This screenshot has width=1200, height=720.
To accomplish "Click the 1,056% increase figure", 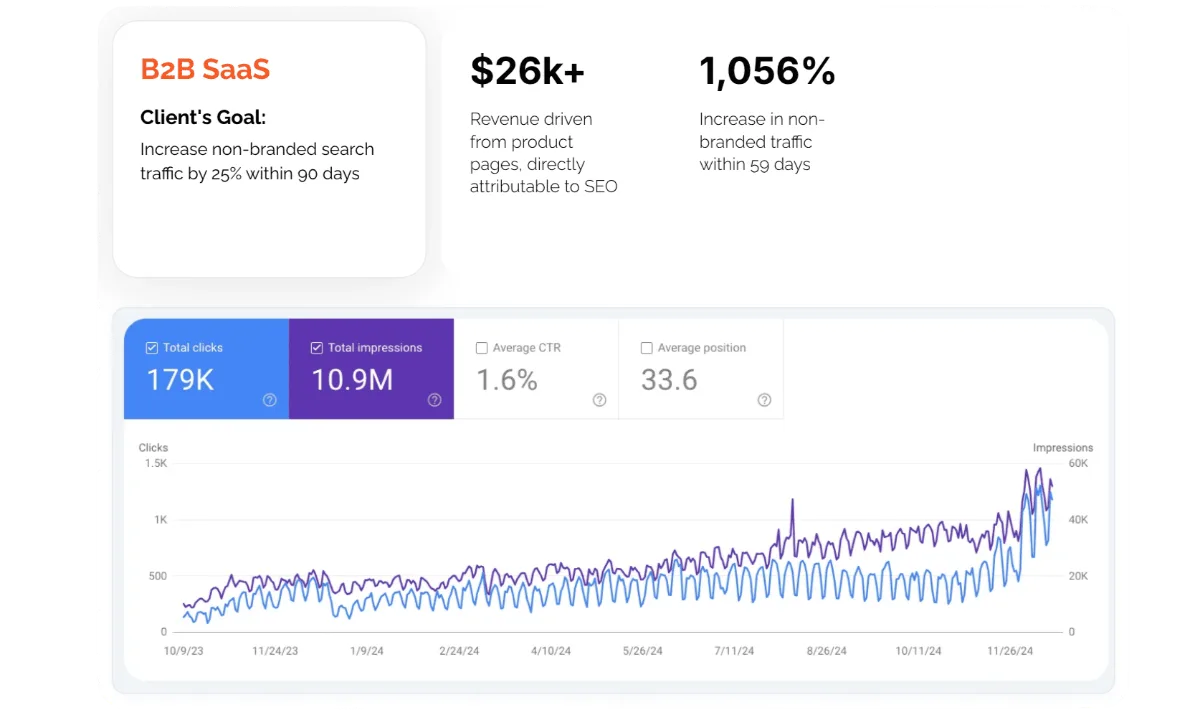I will point(767,71).
